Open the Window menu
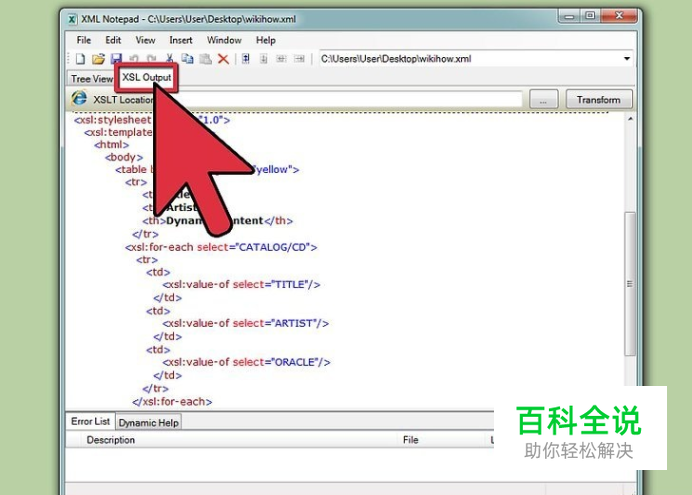 click(x=224, y=40)
